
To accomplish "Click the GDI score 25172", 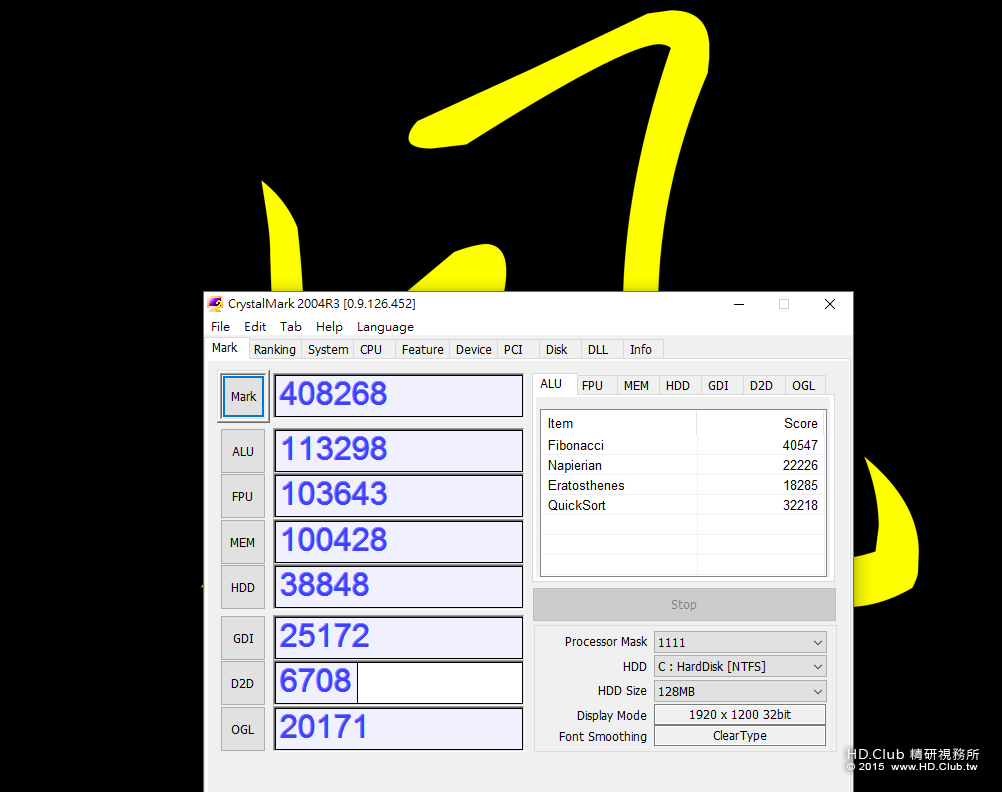I will [398, 637].
